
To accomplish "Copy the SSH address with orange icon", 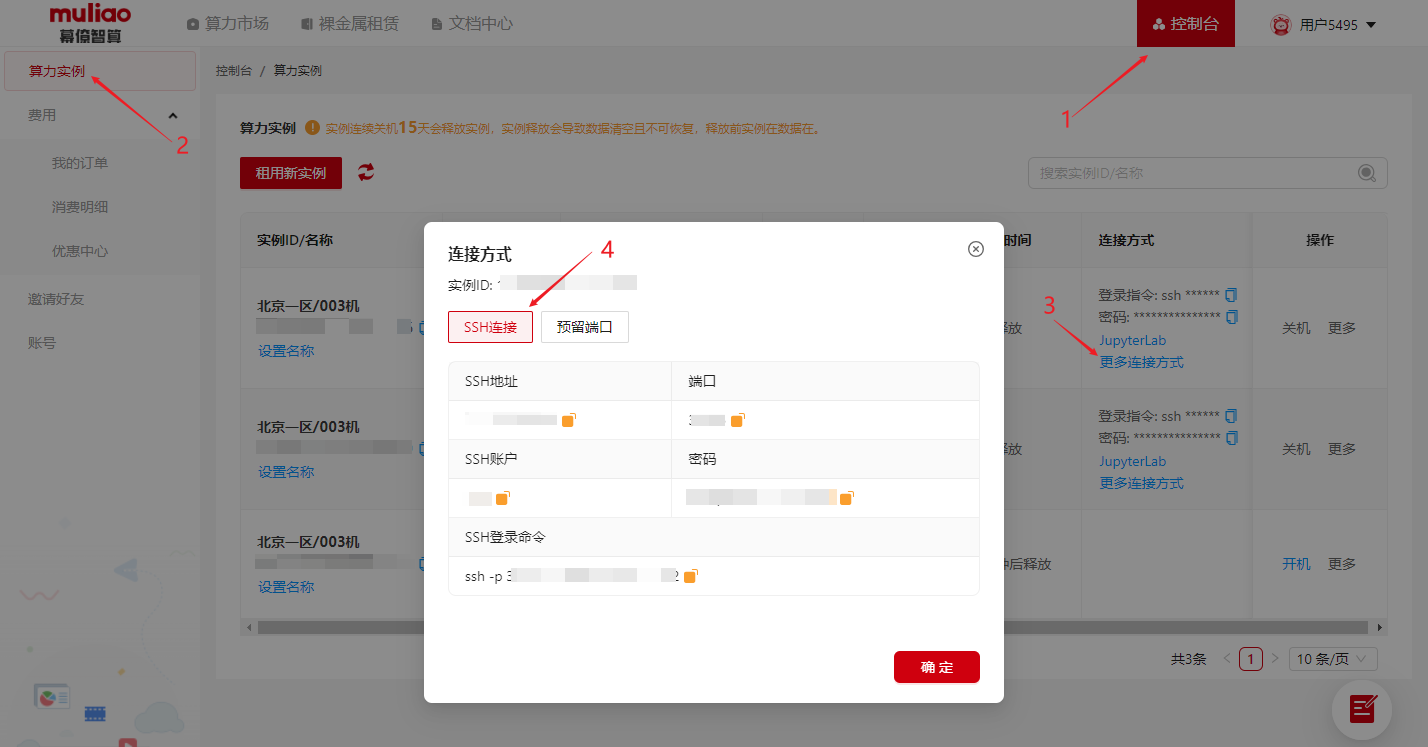I will click(x=568, y=420).
